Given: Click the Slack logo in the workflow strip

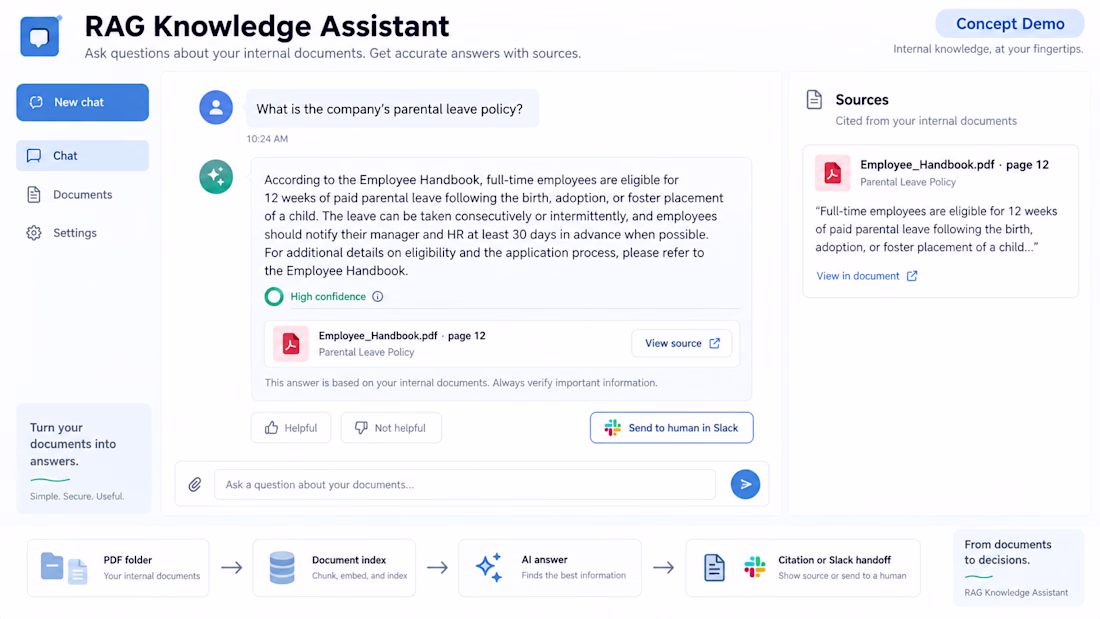Looking at the screenshot, I should (x=755, y=567).
